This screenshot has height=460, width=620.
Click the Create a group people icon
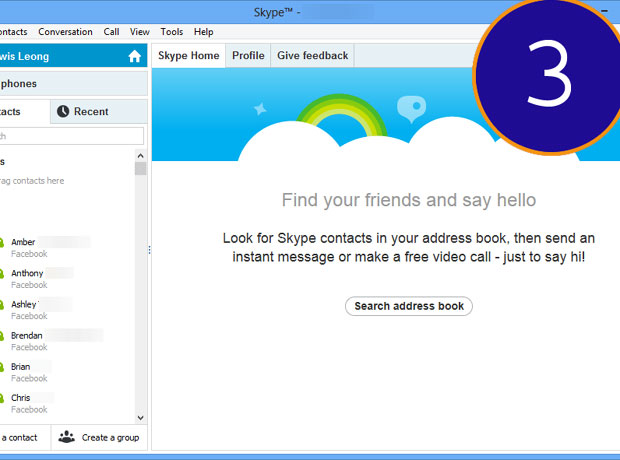(66, 437)
